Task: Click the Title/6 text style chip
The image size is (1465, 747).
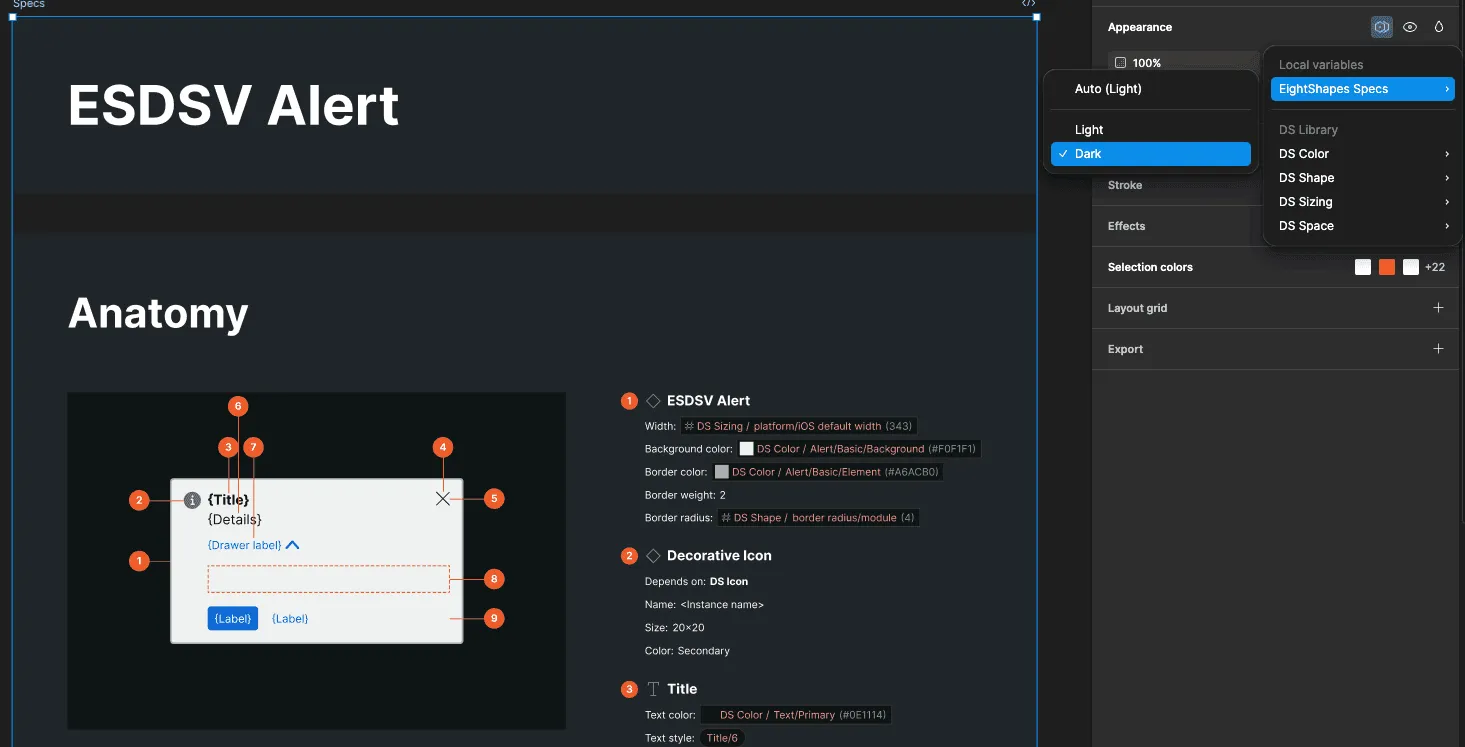Action: click(x=722, y=738)
